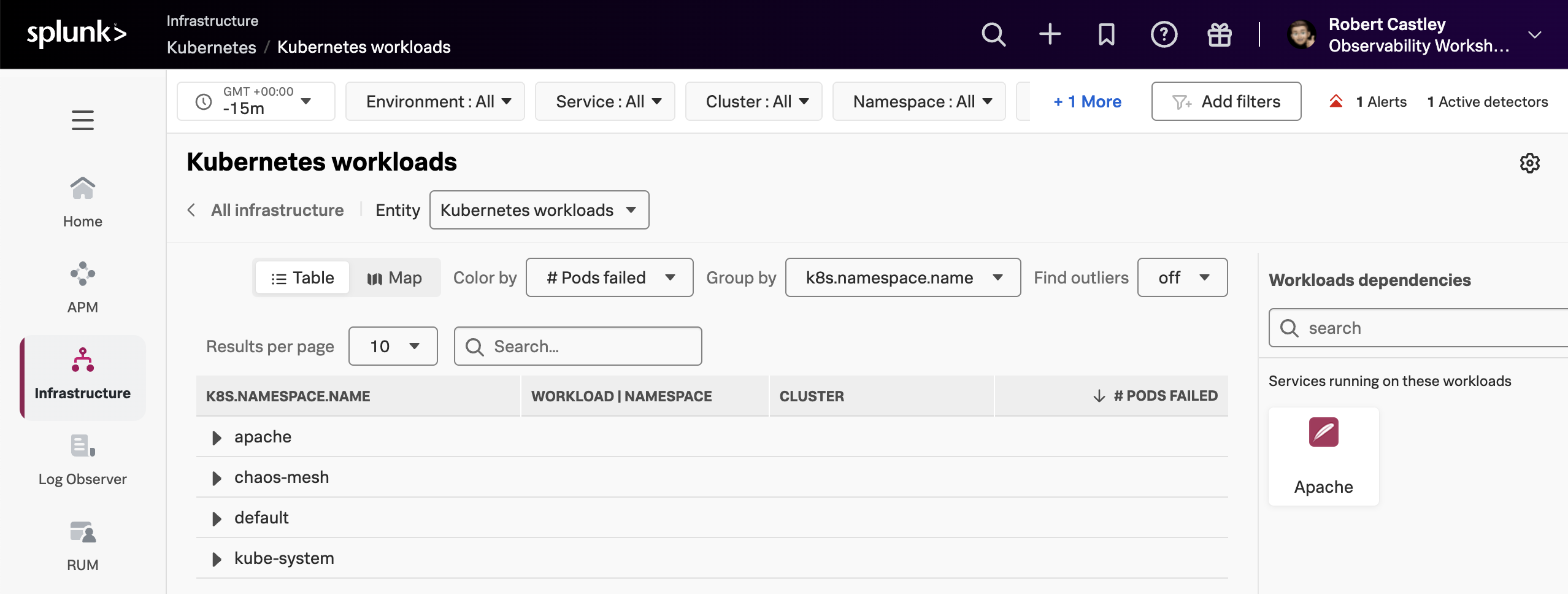Click Kubernetes breadcrumb in header
Image resolution: width=1568 pixels, height=594 pixels.
click(211, 47)
